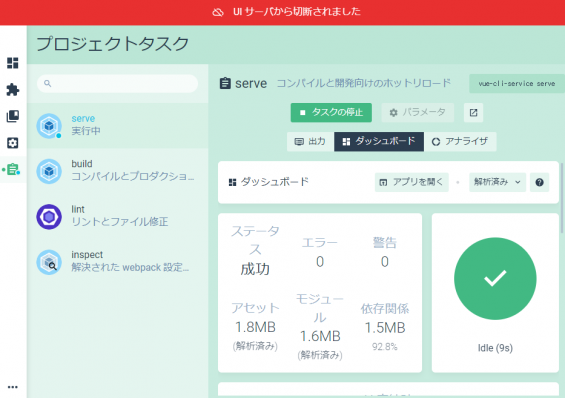Click the プロジェクトタスク page title
The image size is (565, 398).
[x=112, y=44]
